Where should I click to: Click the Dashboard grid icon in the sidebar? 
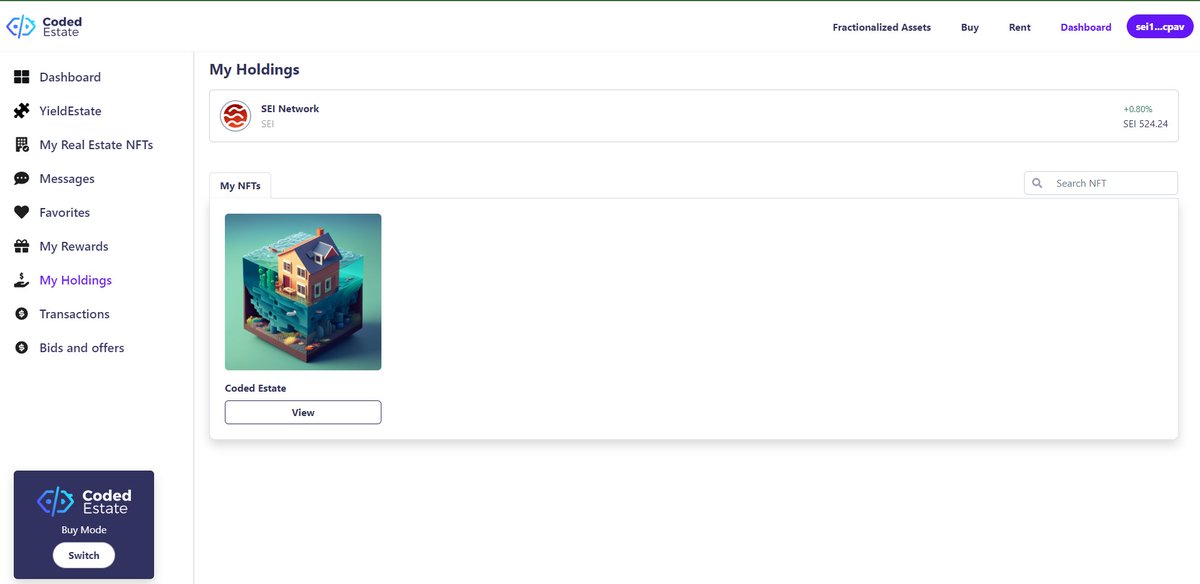[21, 77]
